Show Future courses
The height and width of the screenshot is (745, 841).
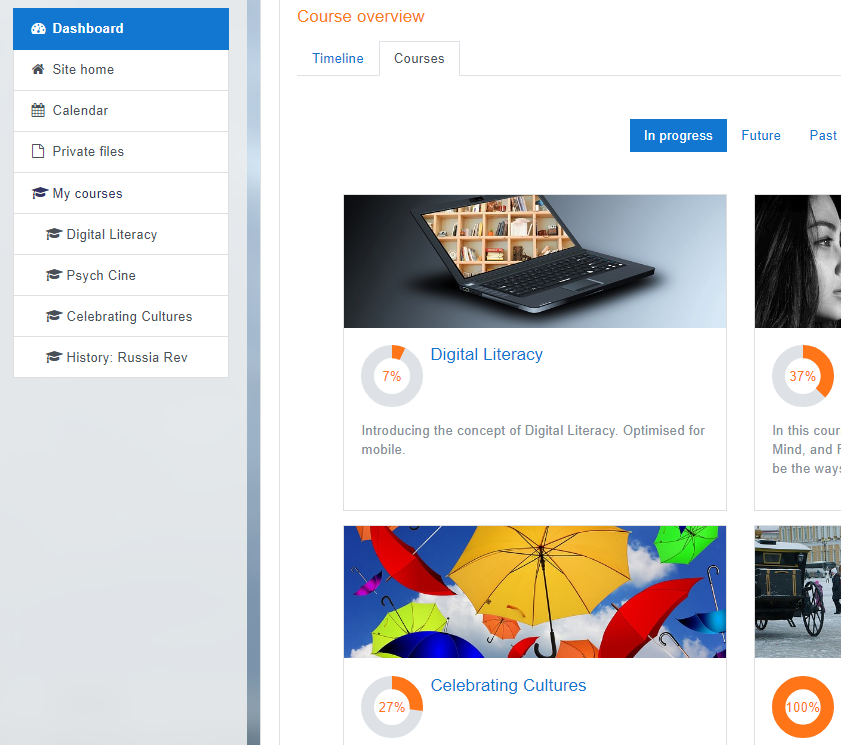(x=761, y=136)
